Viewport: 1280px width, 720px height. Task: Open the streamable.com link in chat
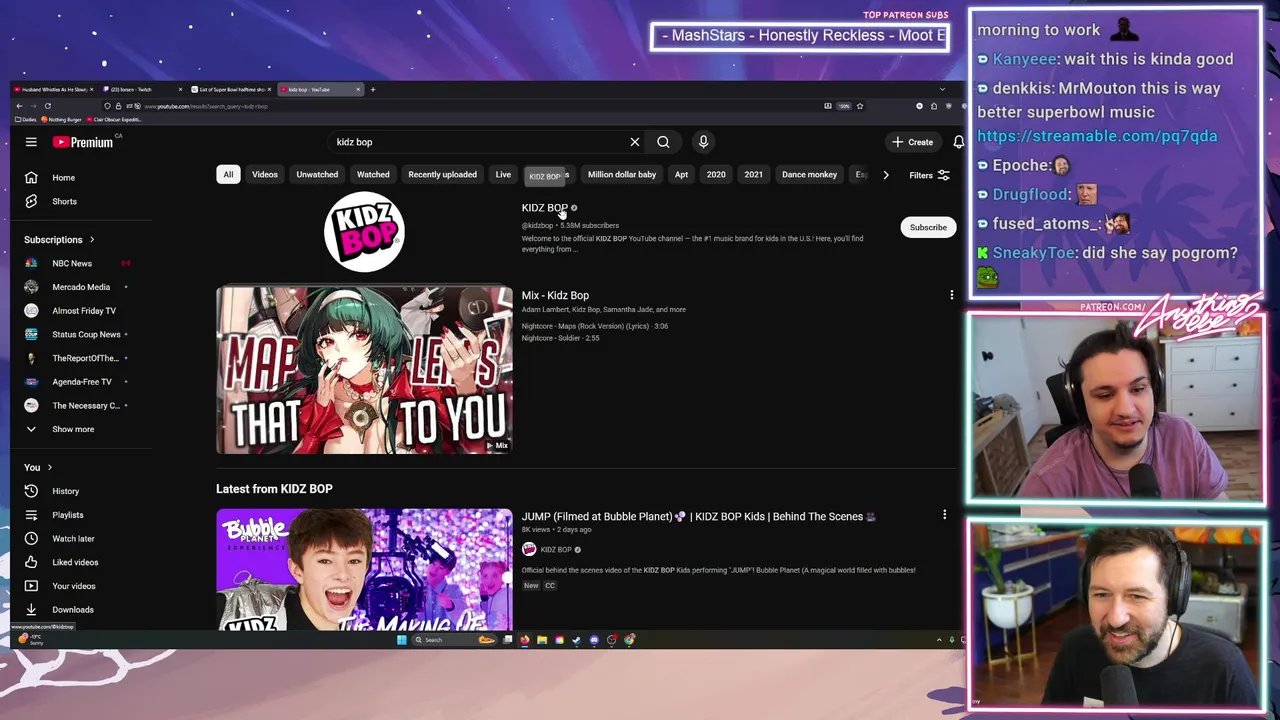(1097, 136)
